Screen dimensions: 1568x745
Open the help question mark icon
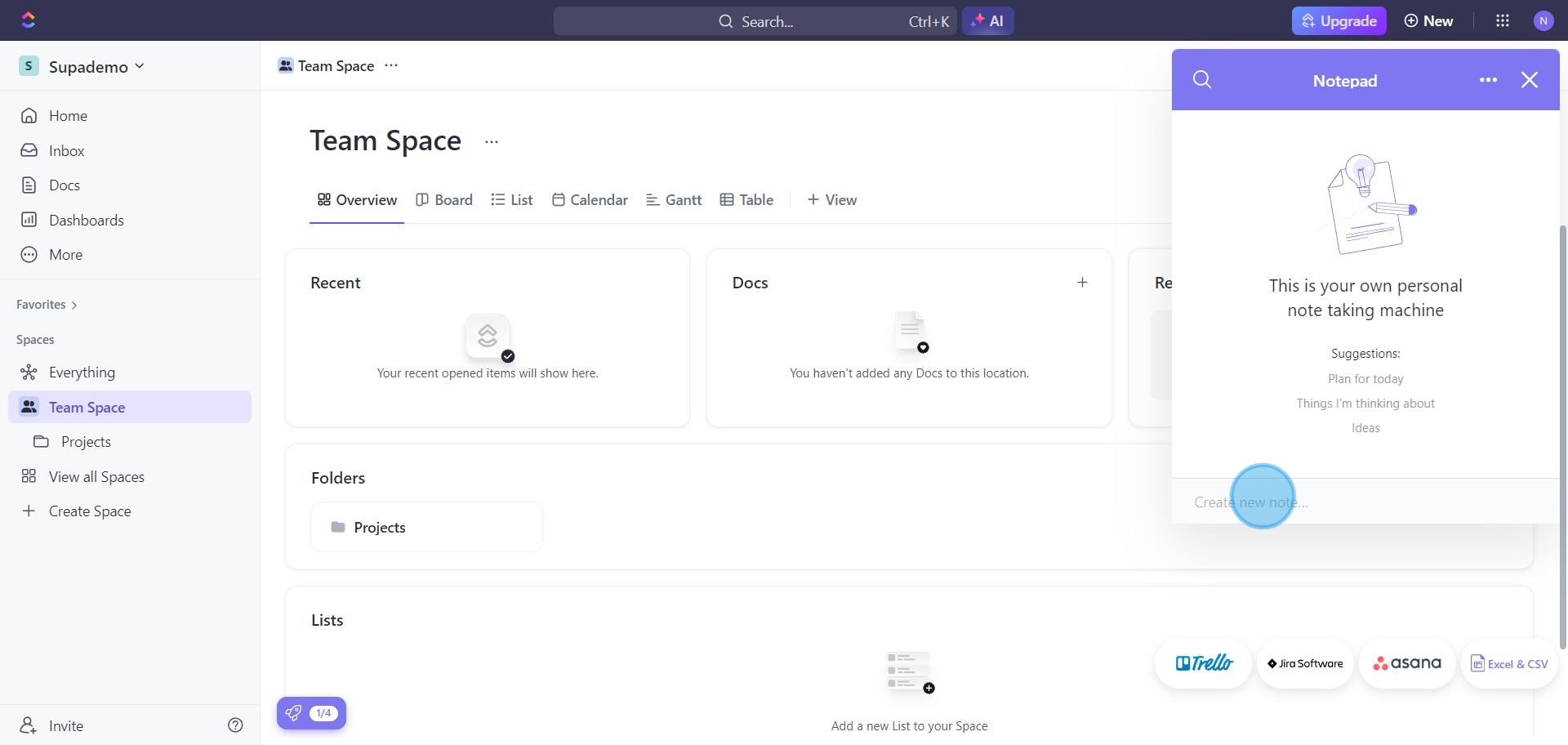235,725
